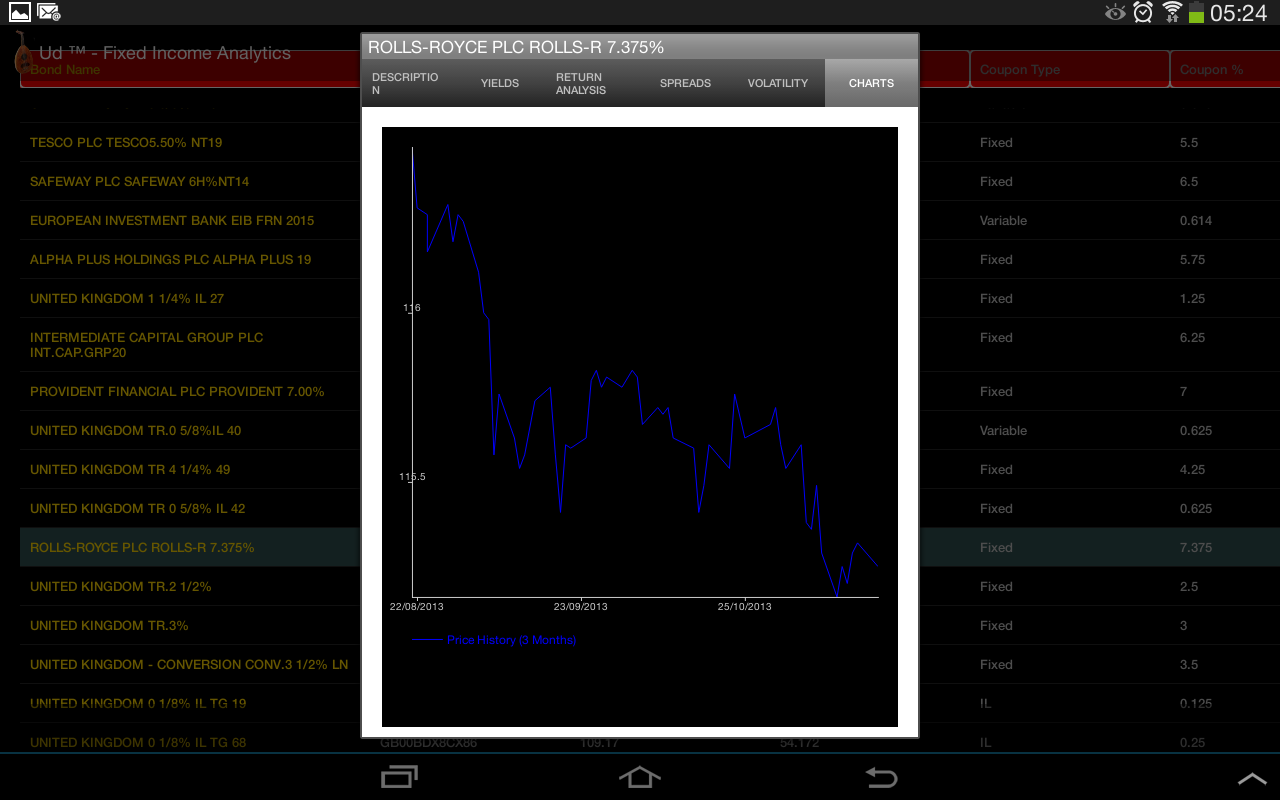Viewport: 1280px width, 800px height.
Task: Click IL coupon type for TG 19 row
Action: click(986, 704)
